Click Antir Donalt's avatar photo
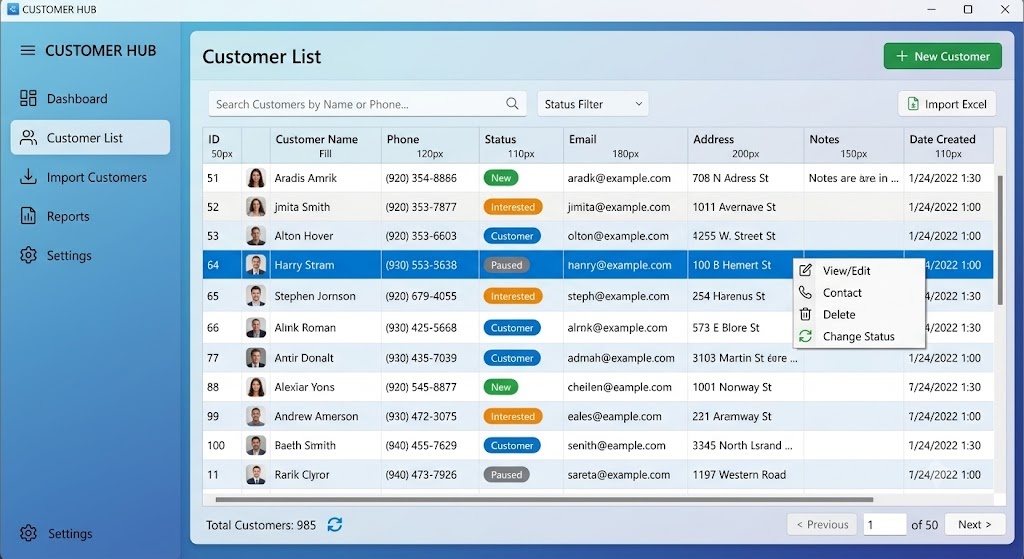 click(x=255, y=358)
